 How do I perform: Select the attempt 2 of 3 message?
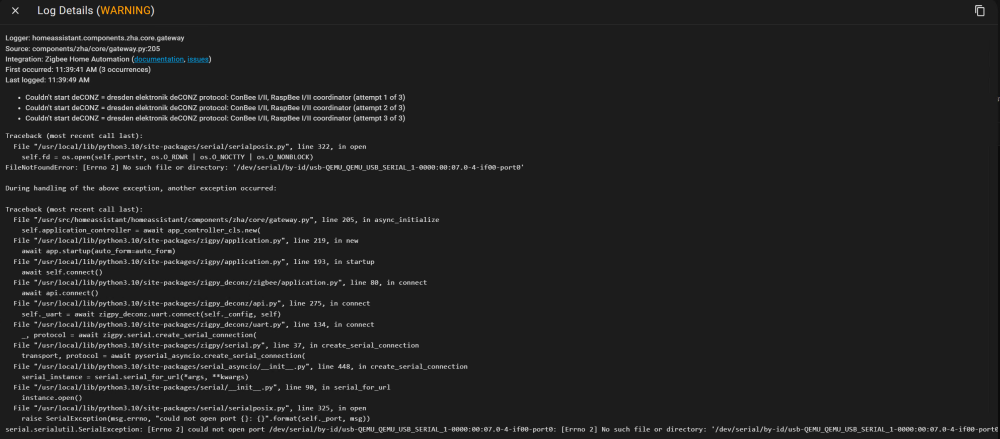[x=216, y=108]
